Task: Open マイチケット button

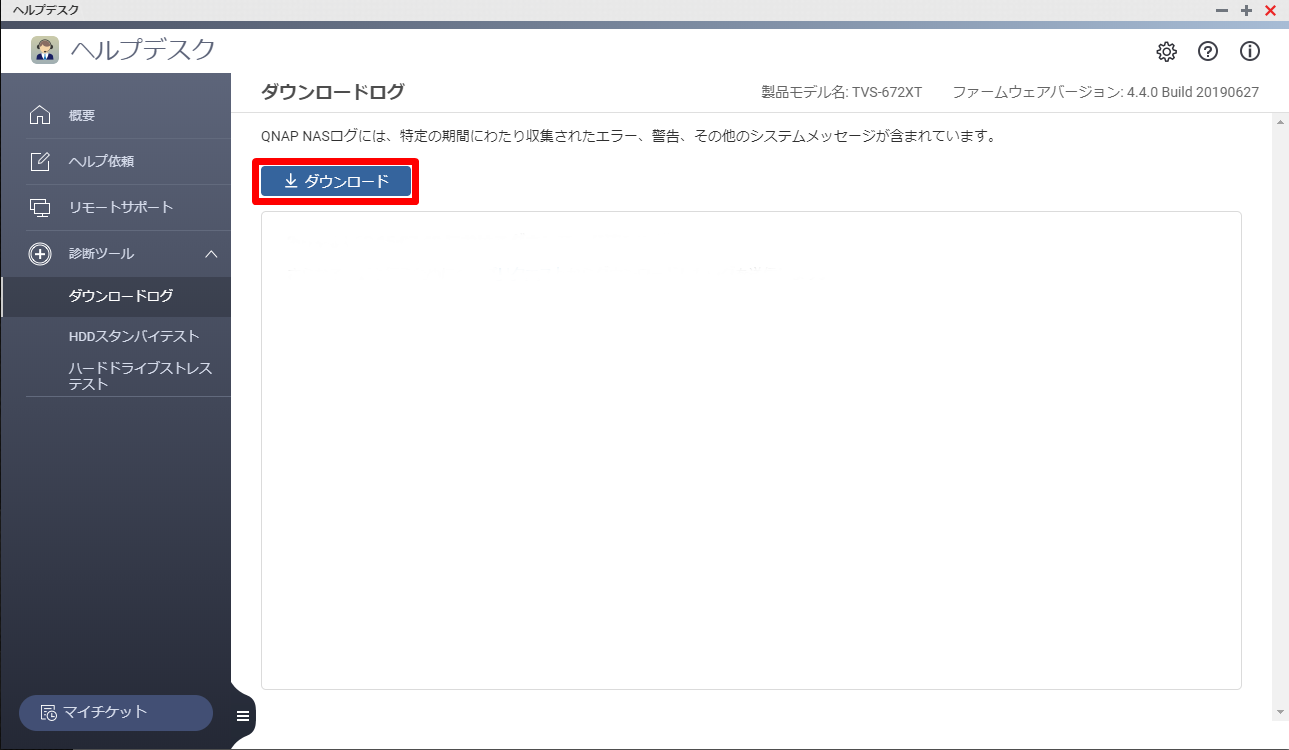Action: tap(116, 712)
